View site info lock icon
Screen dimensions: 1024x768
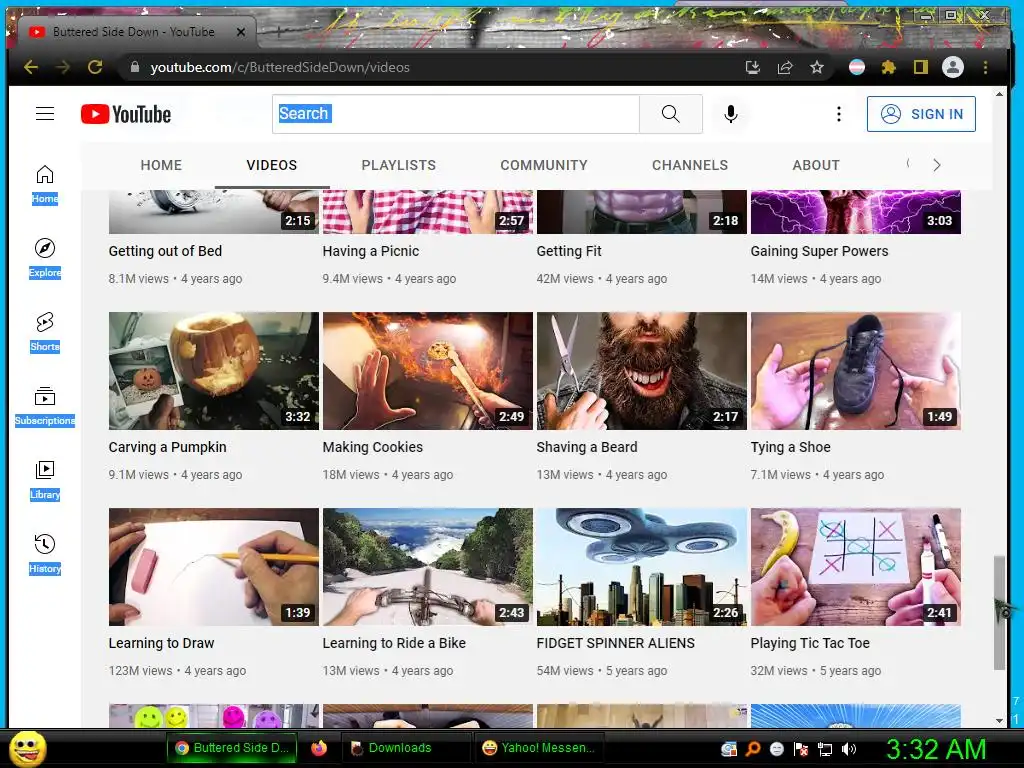135,67
